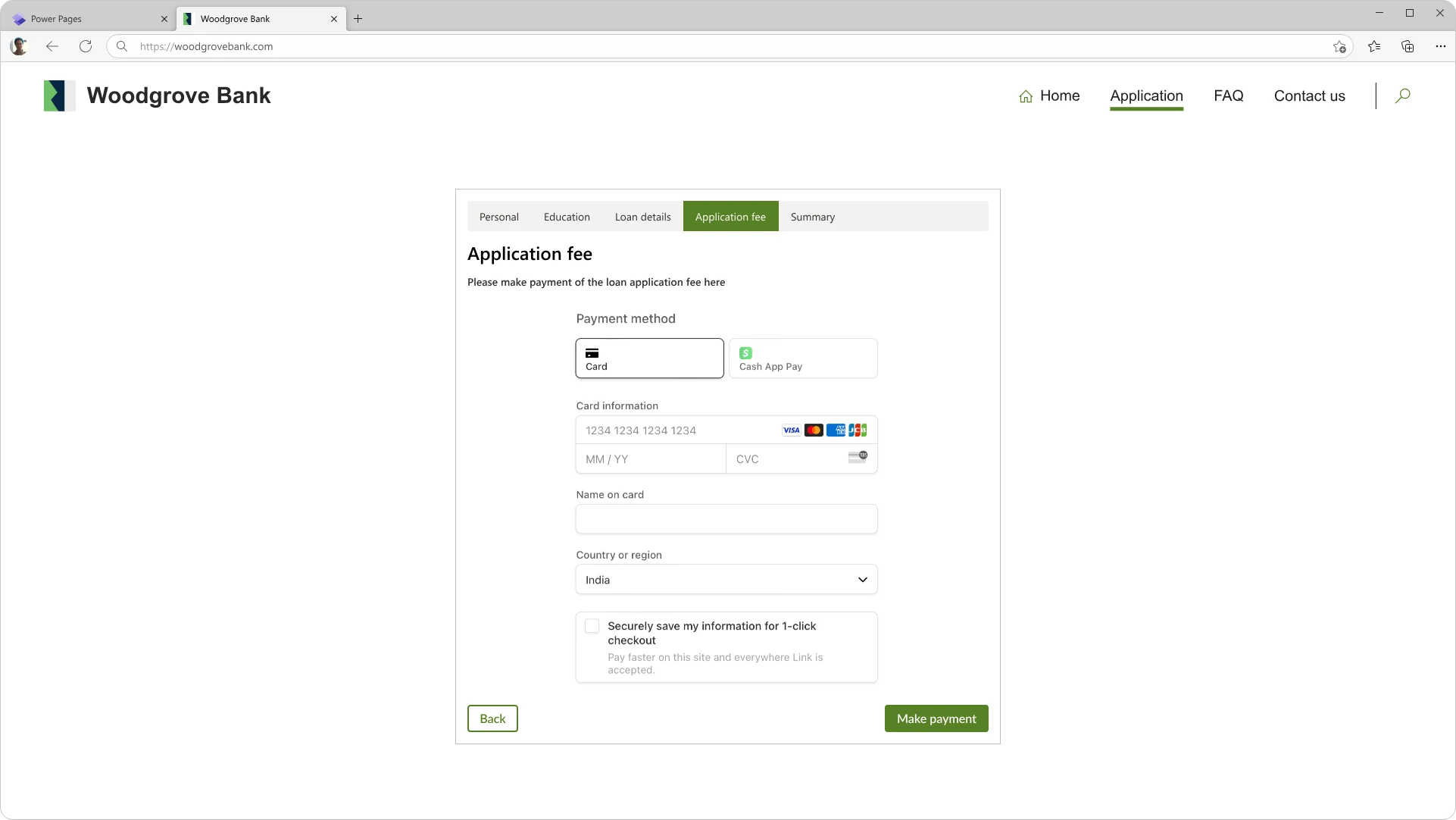
Task: Enable securely save my information checkbox
Action: click(x=592, y=626)
